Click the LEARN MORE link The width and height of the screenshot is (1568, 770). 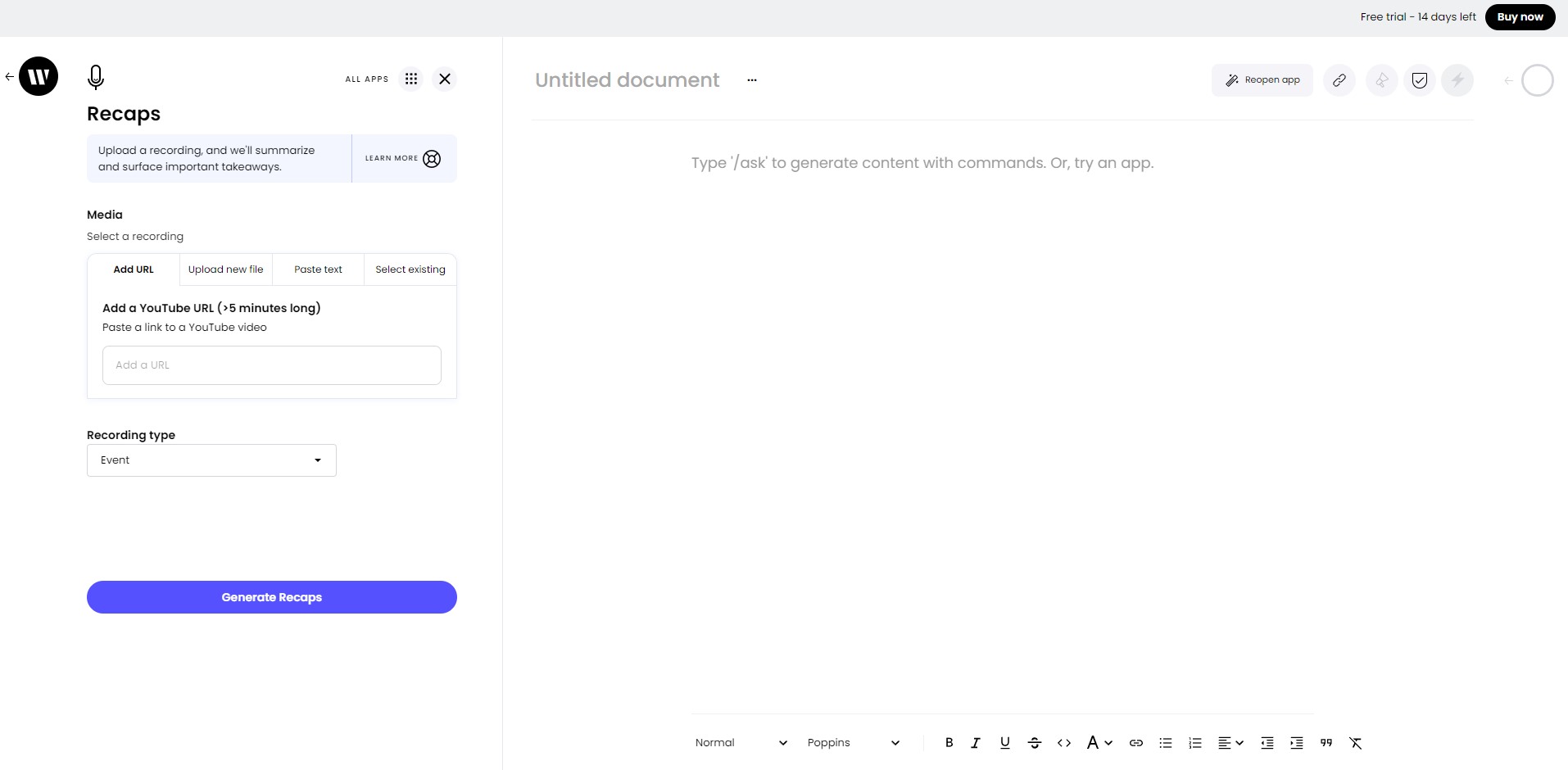392,159
